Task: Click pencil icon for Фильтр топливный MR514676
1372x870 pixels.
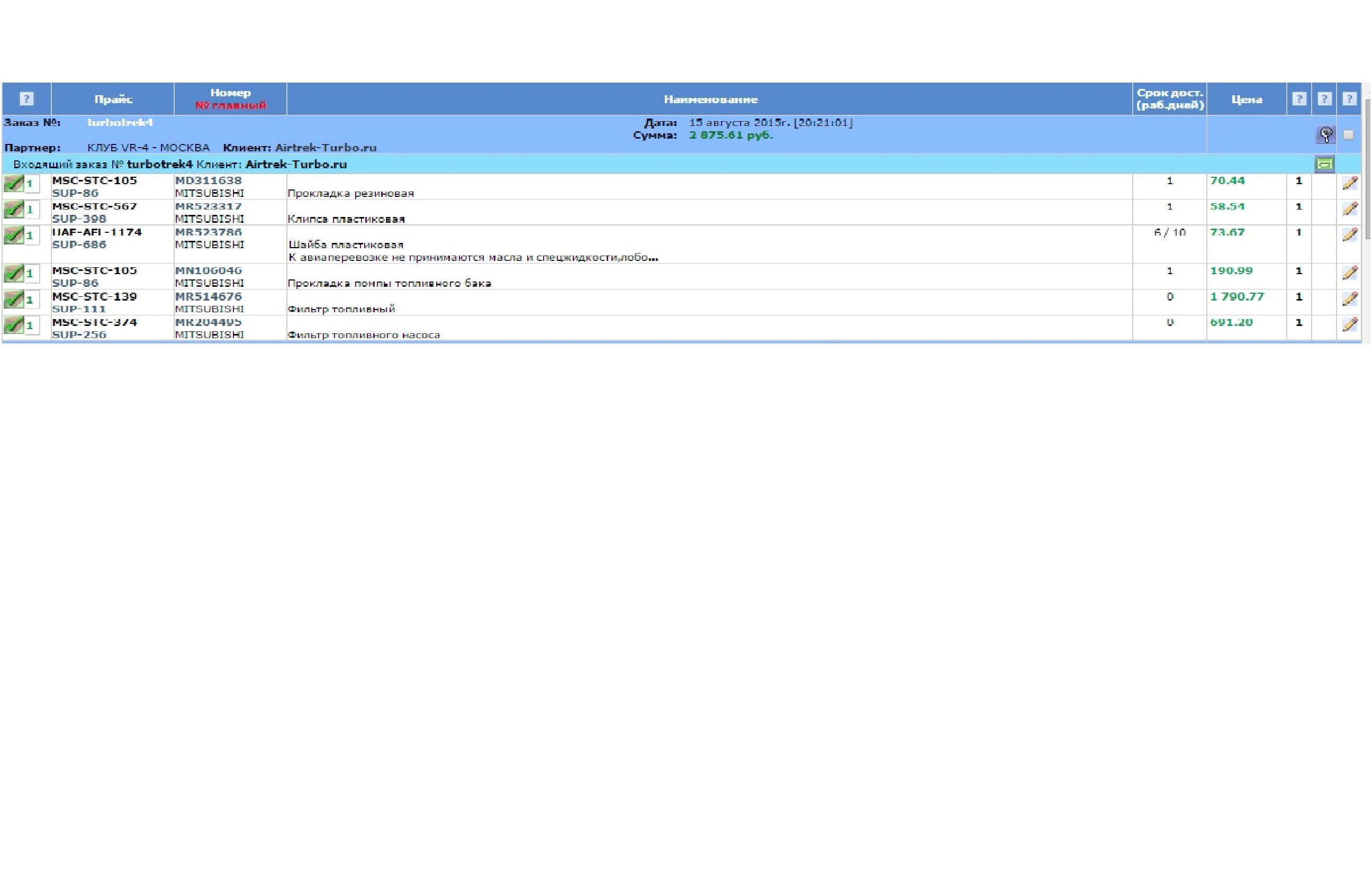Action: pyautogui.click(x=1349, y=298)
